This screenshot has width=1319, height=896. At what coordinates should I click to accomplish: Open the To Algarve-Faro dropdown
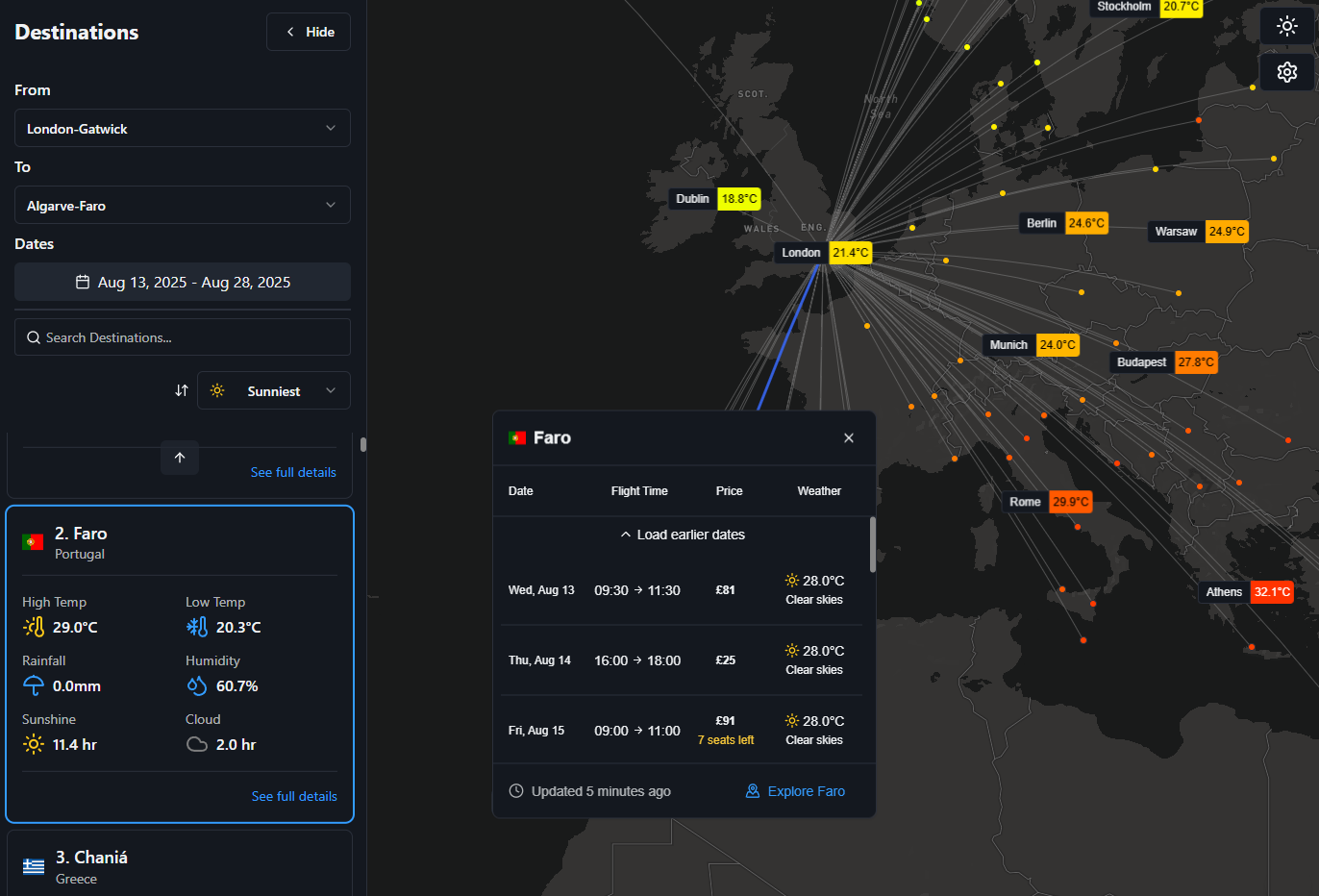183,206
